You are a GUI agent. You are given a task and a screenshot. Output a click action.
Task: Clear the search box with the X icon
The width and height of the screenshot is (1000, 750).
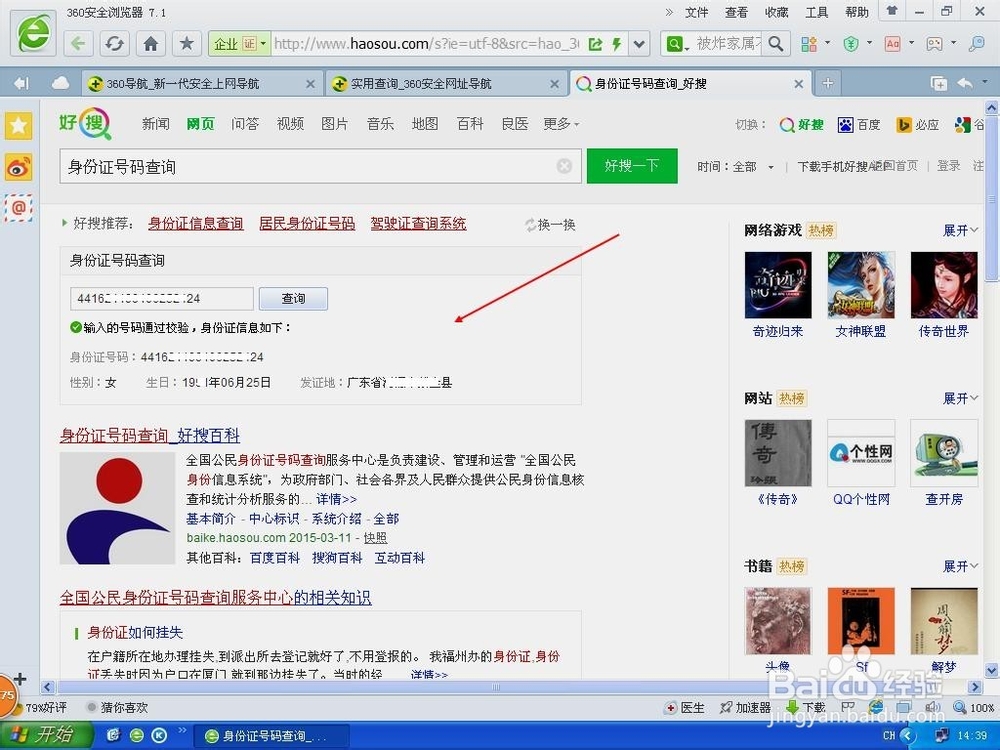pos(564,166)
